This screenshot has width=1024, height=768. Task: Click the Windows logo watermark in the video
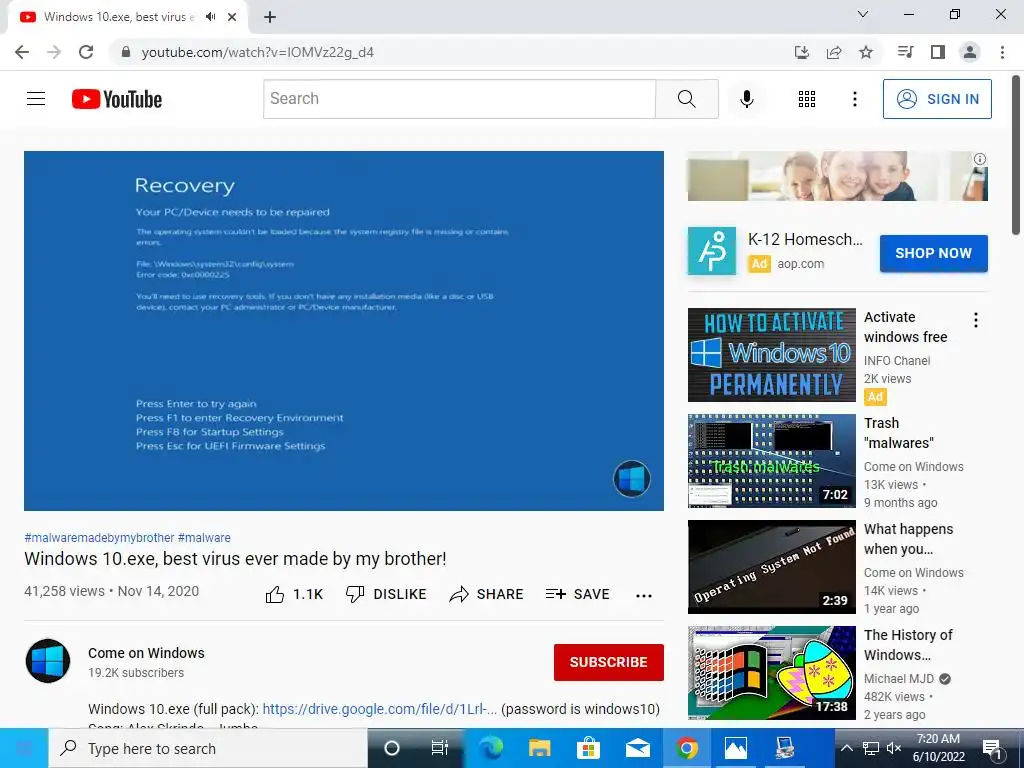632,479
